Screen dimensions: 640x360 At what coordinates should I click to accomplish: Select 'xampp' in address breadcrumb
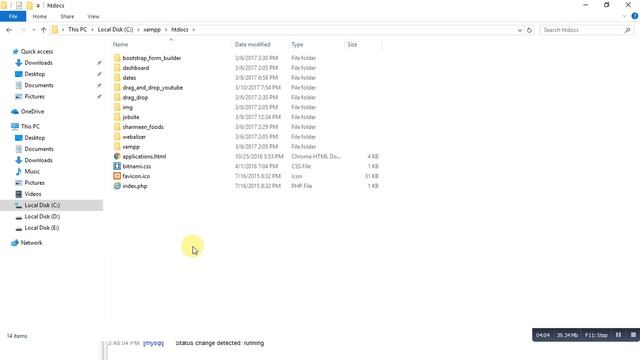point(152,29)
